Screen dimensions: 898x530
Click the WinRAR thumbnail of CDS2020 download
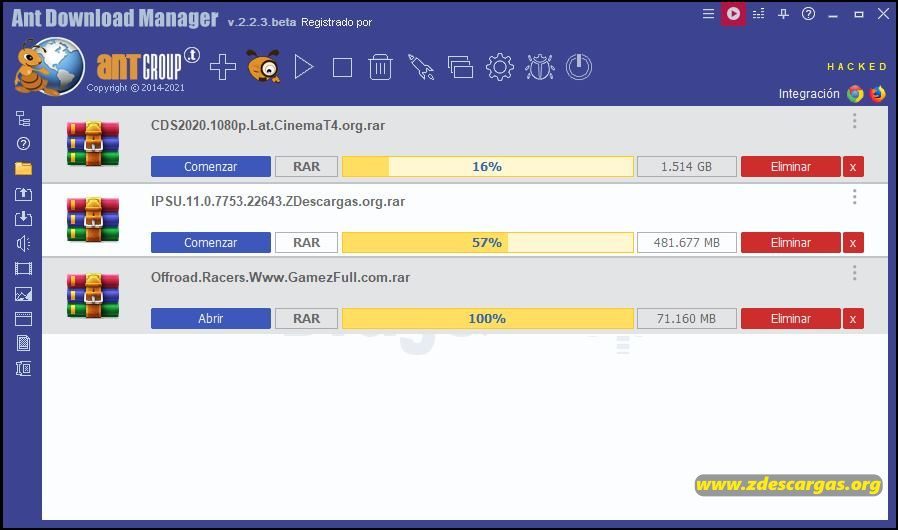point(93,143)
